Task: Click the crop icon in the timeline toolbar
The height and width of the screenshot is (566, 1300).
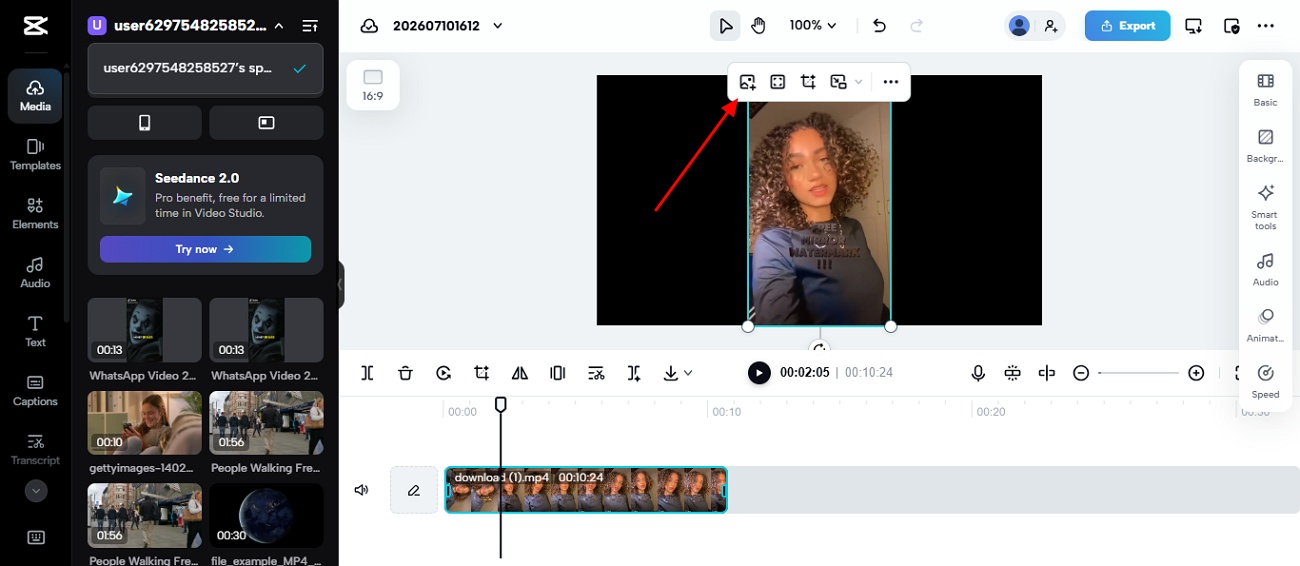Action: click(482, 373)
